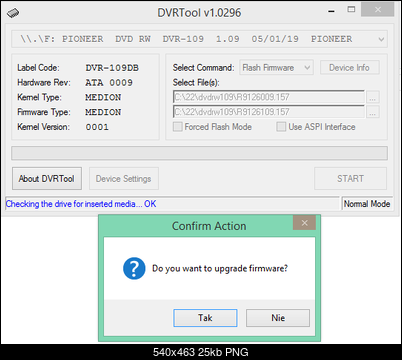Click the Kernel Type value MEDION
The image size is (402, 360).
103,97
